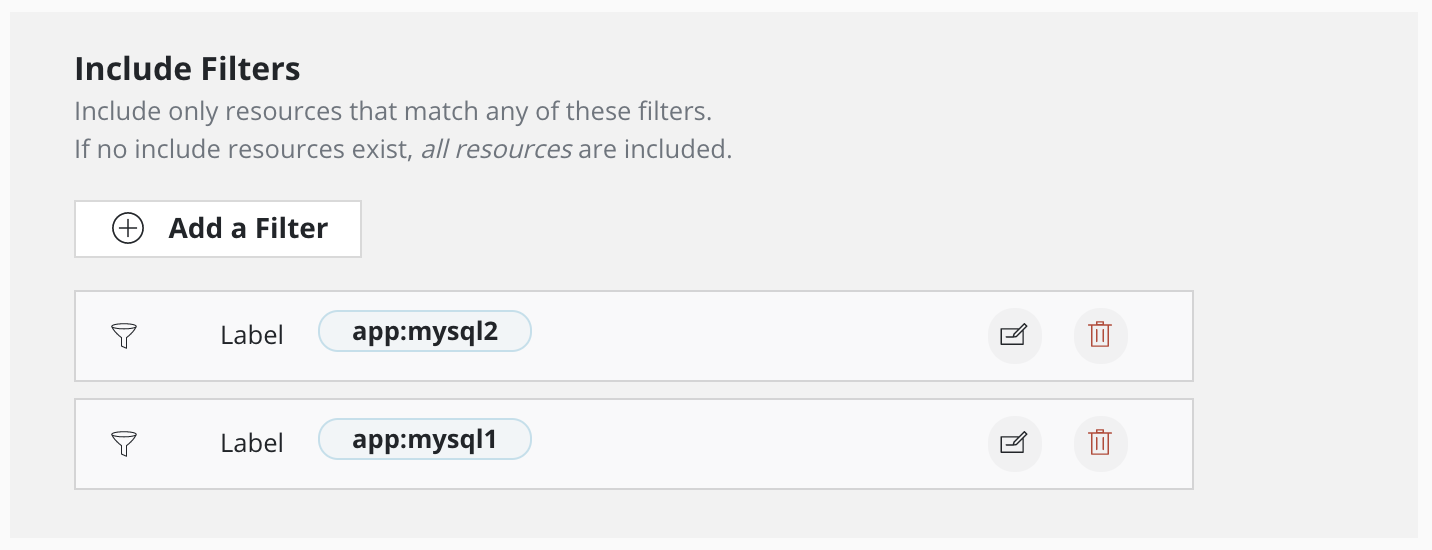Image resolution: width=1432 pixels, height=550 pixels.
Task: Click the funnel icon beside app:mysql2
Action: click(123, 336)
